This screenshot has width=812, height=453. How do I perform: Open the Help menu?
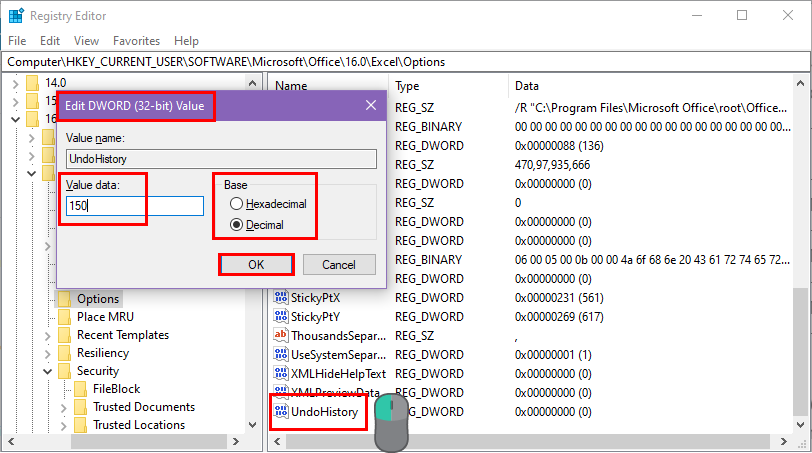pyautogui.click(x=186, y=41)
